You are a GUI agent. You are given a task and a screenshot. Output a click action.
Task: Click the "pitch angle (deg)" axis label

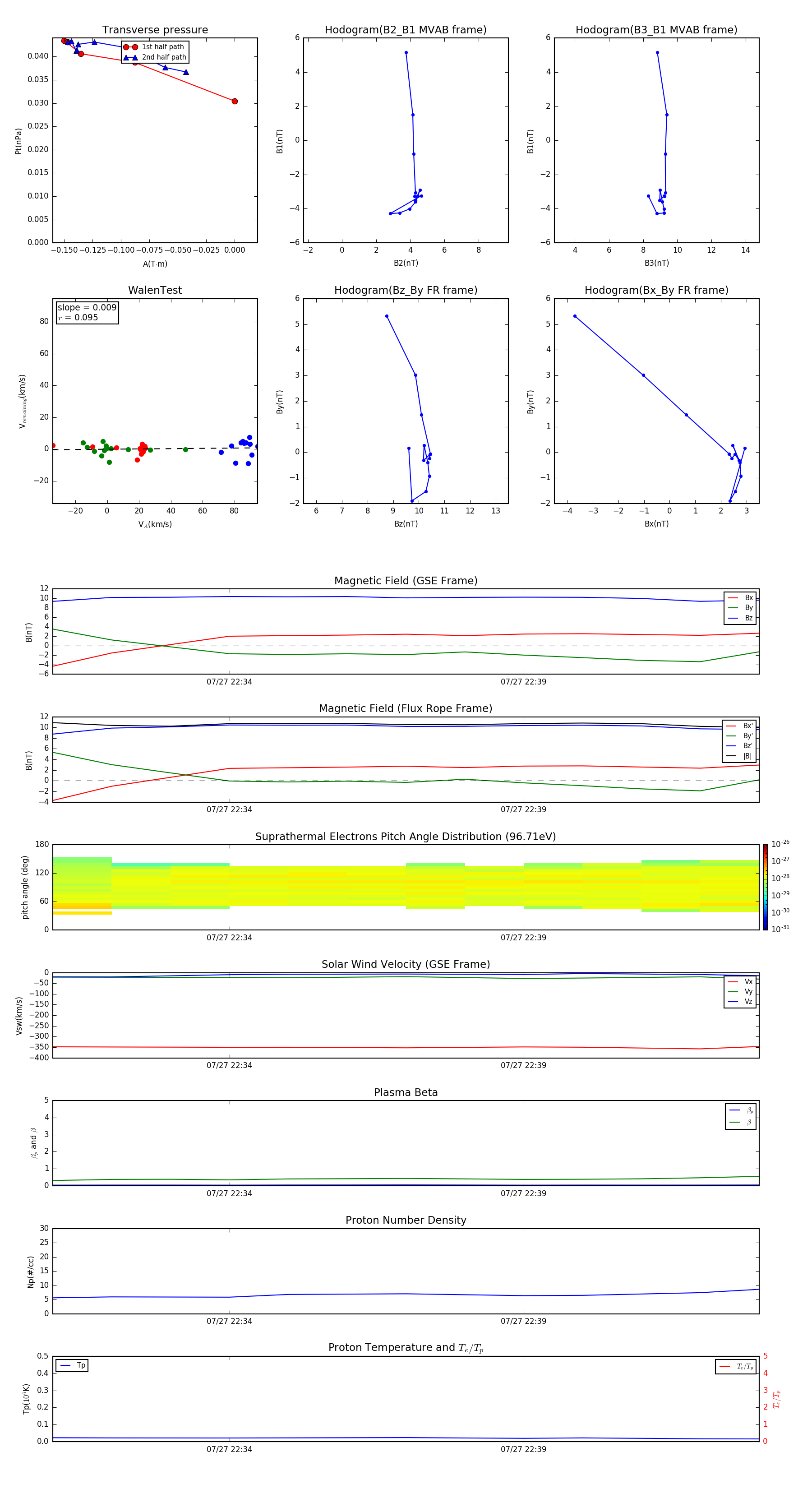pyautogui.click(x=25, y=887)
